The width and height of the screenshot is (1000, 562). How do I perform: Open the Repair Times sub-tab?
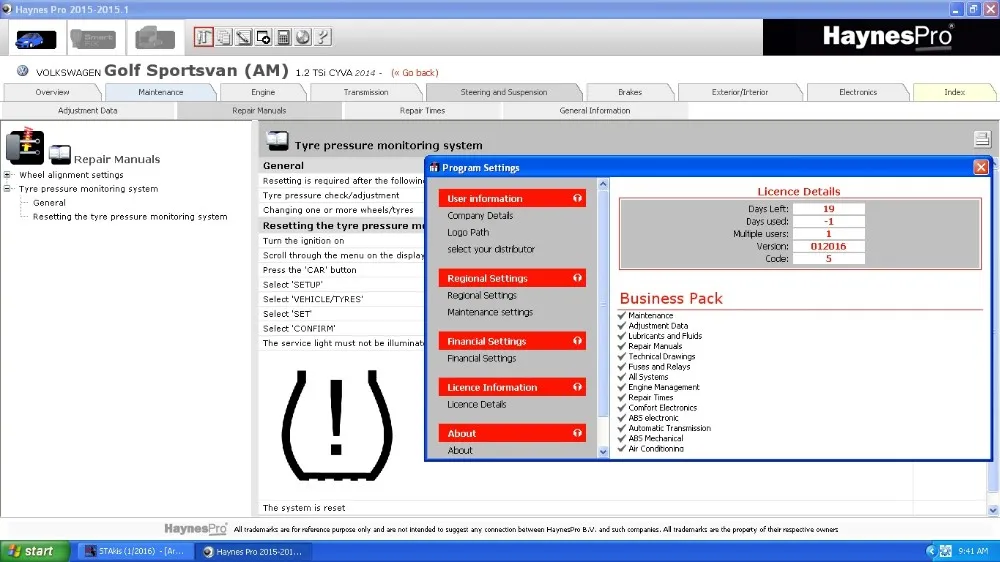[x=422, y=111]
